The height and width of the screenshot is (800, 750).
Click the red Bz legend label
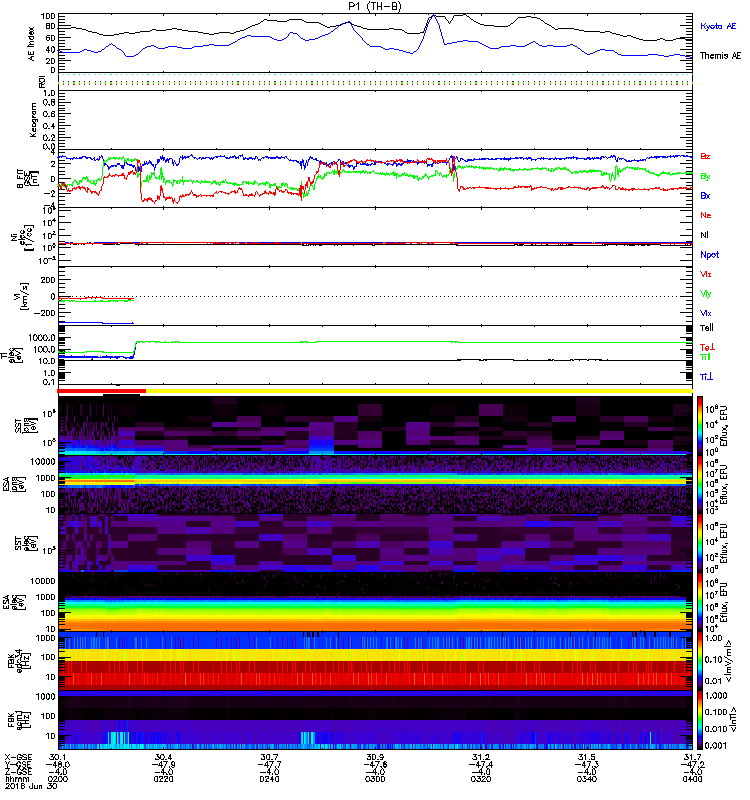(x=705, y=156)
